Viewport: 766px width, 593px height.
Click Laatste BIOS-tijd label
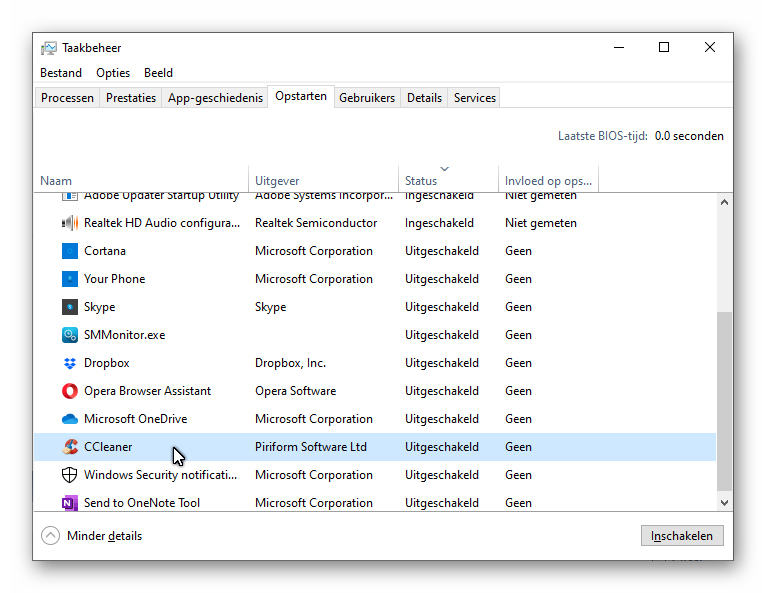tap(603, 136)
